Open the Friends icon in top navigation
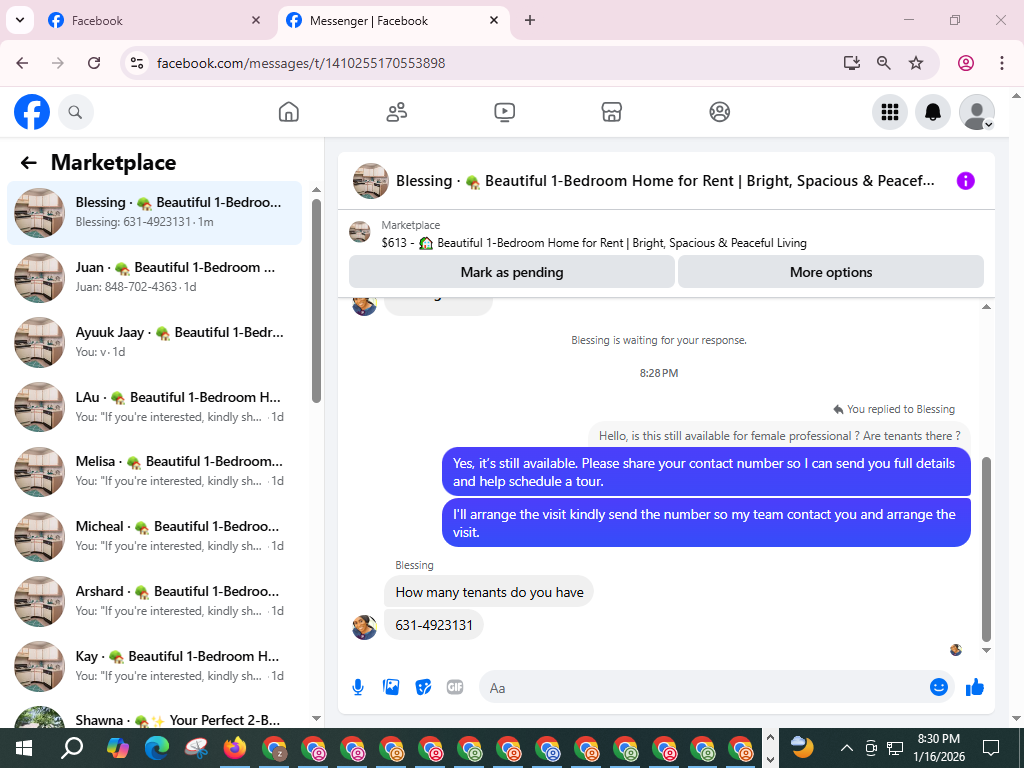This screenshot has height=768, width=1024. (396, 112)
